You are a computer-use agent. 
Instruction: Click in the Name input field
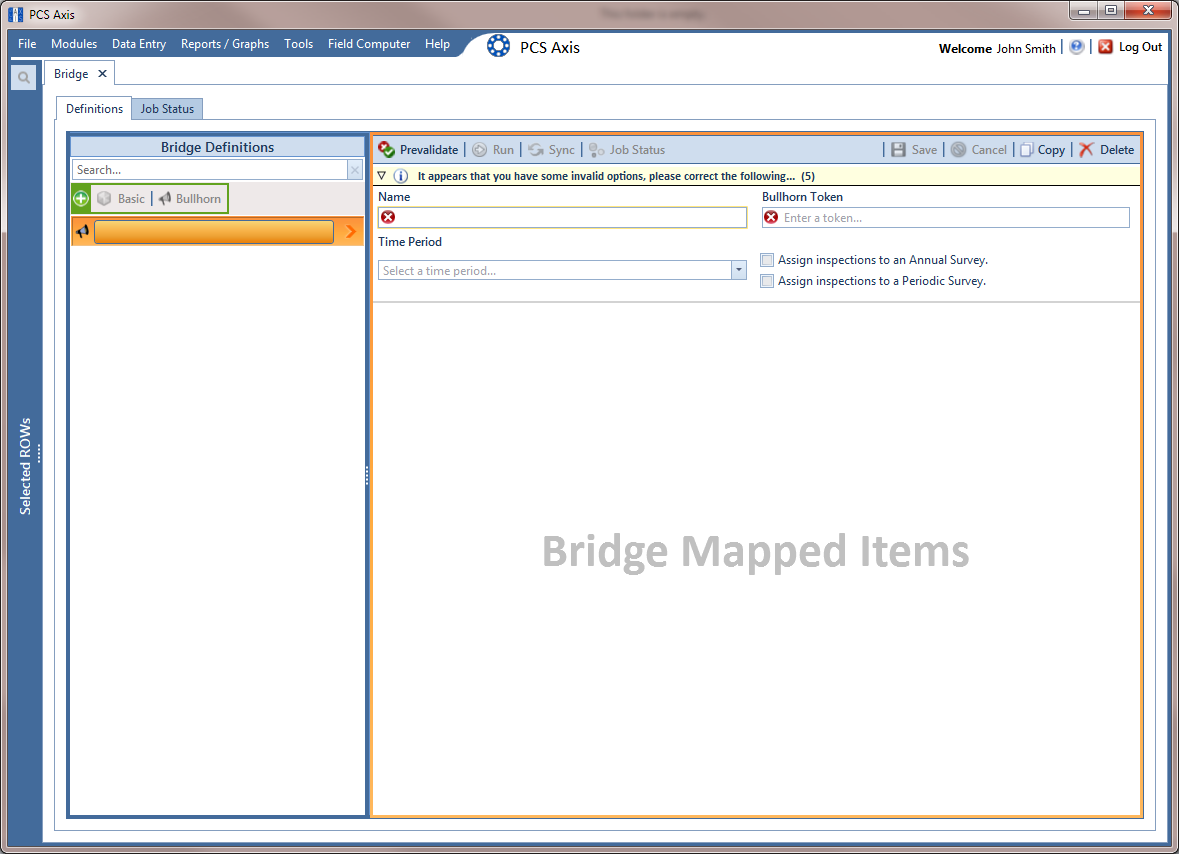click(x=562, y=217)
